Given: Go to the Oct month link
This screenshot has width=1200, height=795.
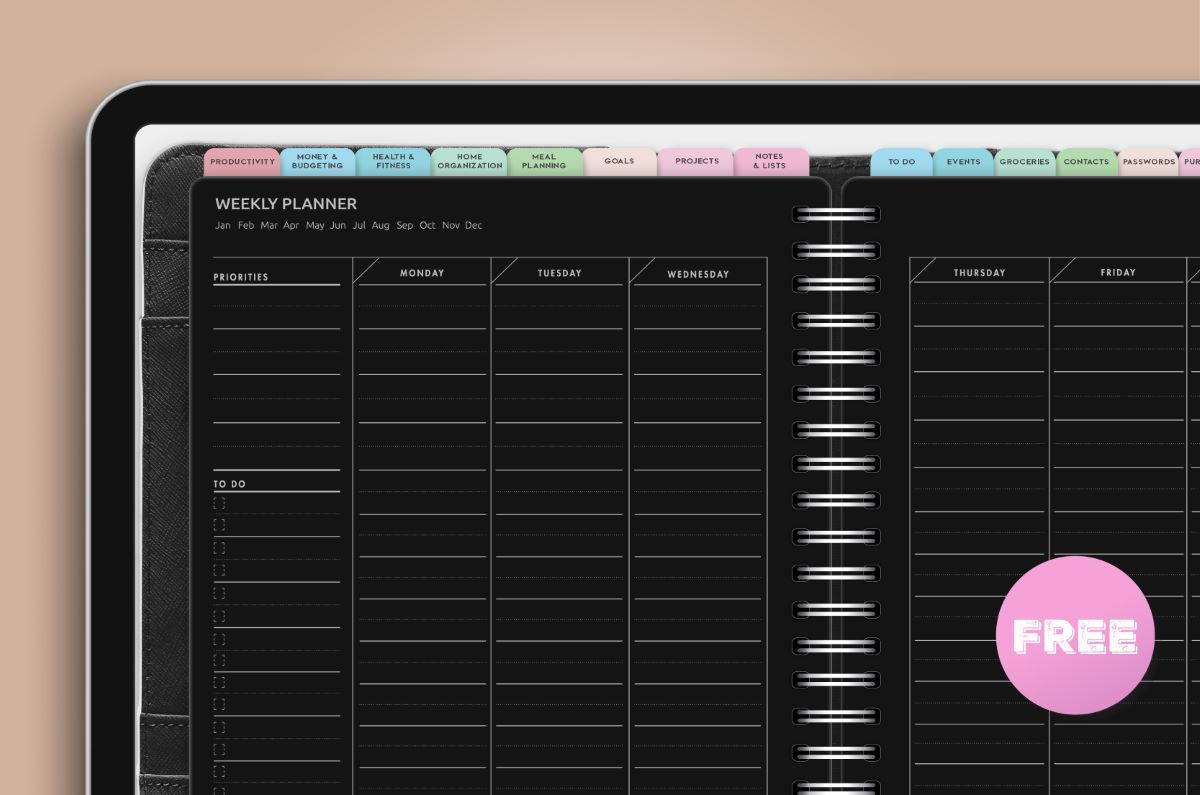Looking at the screenshot, I should pos(428,226).
